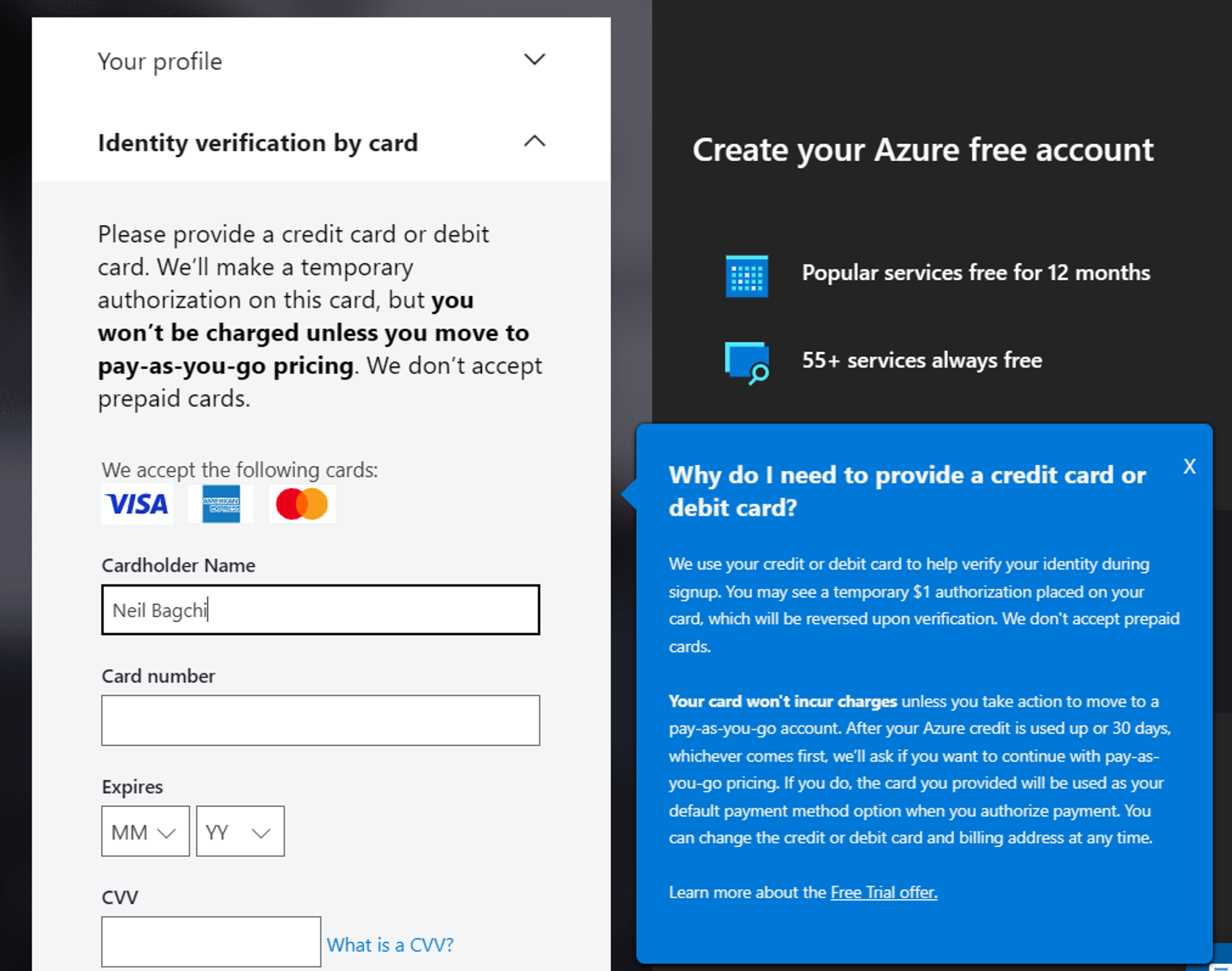Click the CVV label
The height and width of the screenshot is (971, 1232).
point(120,897)
